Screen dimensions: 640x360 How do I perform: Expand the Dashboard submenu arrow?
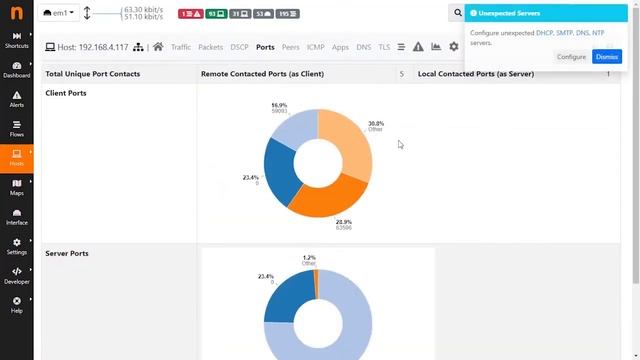click(31, 64)
